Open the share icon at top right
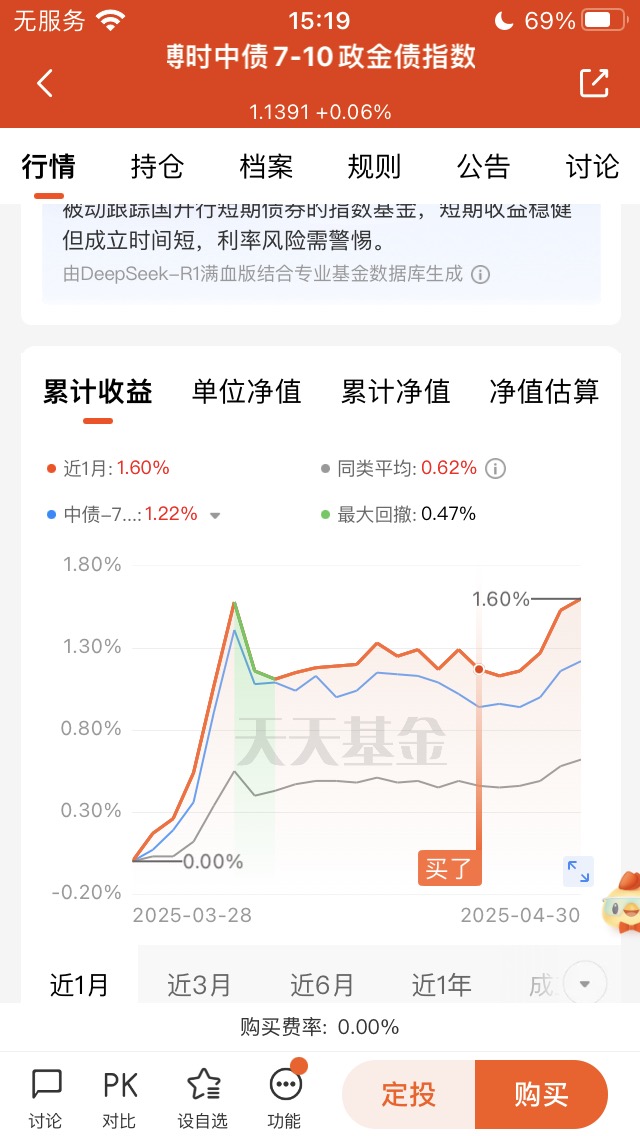 594,84
